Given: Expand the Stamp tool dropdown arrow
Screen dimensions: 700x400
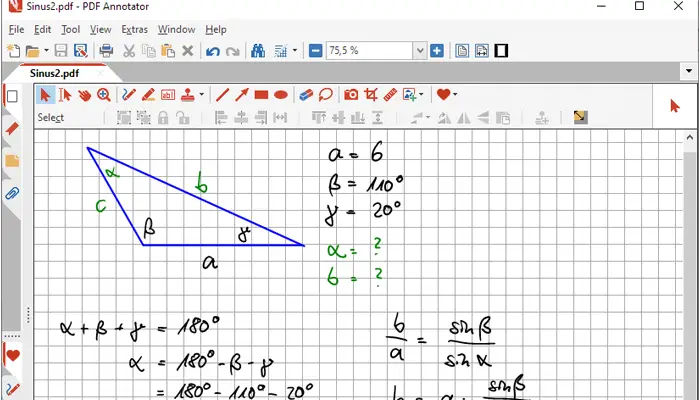Looking at the screenshot, I should click(201, 95).
